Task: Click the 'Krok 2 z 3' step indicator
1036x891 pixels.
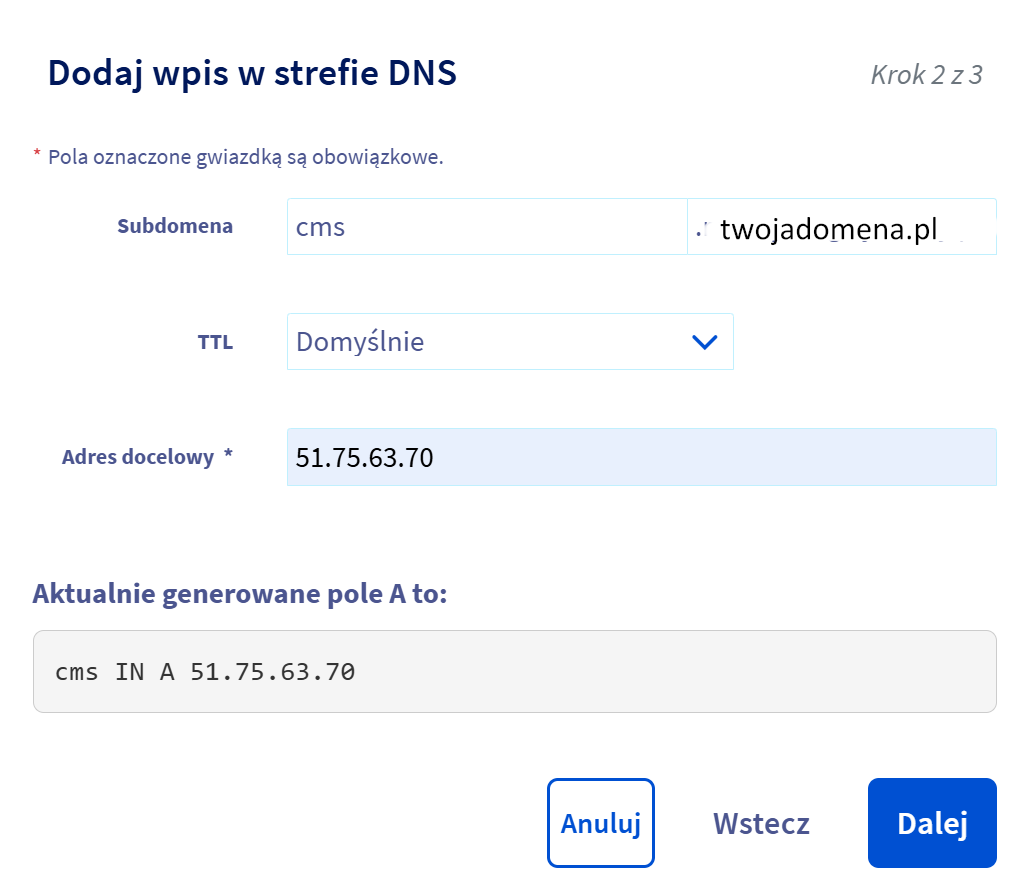Action: pos(926,75)
